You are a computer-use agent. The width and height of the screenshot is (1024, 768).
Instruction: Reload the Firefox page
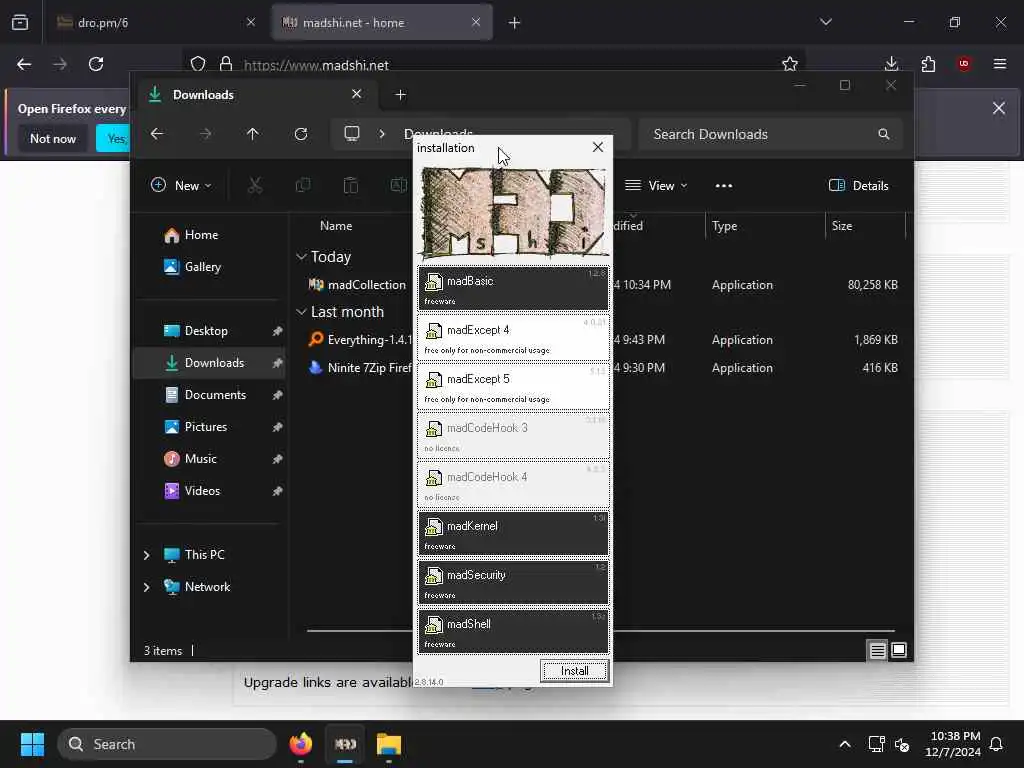(x=96, y=64)
